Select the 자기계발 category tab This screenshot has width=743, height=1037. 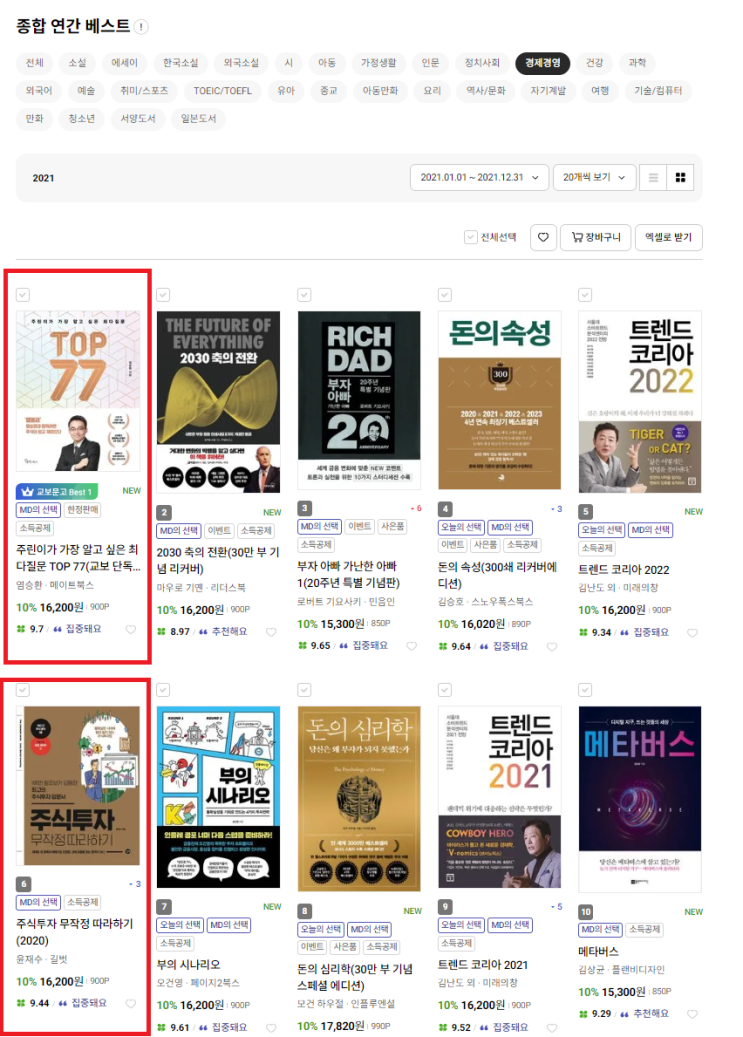pyautogui.click(x=548, y=91)
